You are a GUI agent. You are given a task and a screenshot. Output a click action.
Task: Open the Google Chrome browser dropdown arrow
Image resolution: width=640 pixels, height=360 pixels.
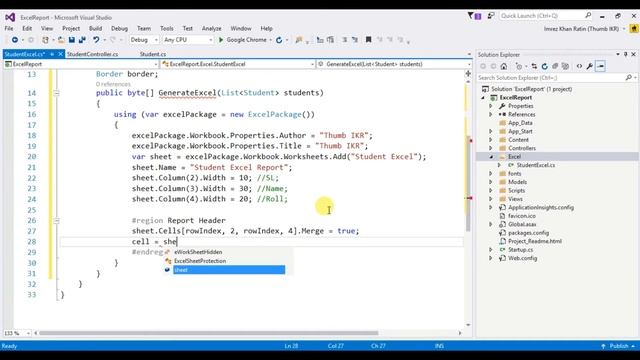[271, 40]
